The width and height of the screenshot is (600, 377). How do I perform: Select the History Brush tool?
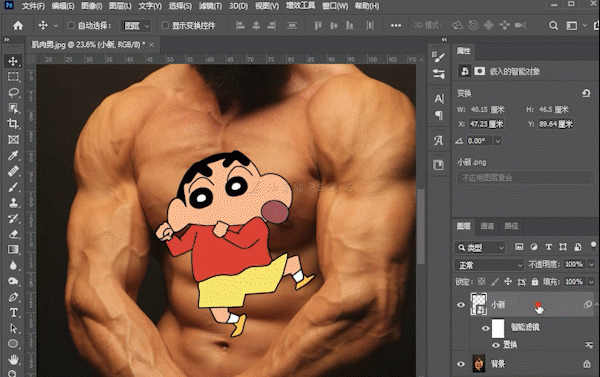tap(13, 218)
